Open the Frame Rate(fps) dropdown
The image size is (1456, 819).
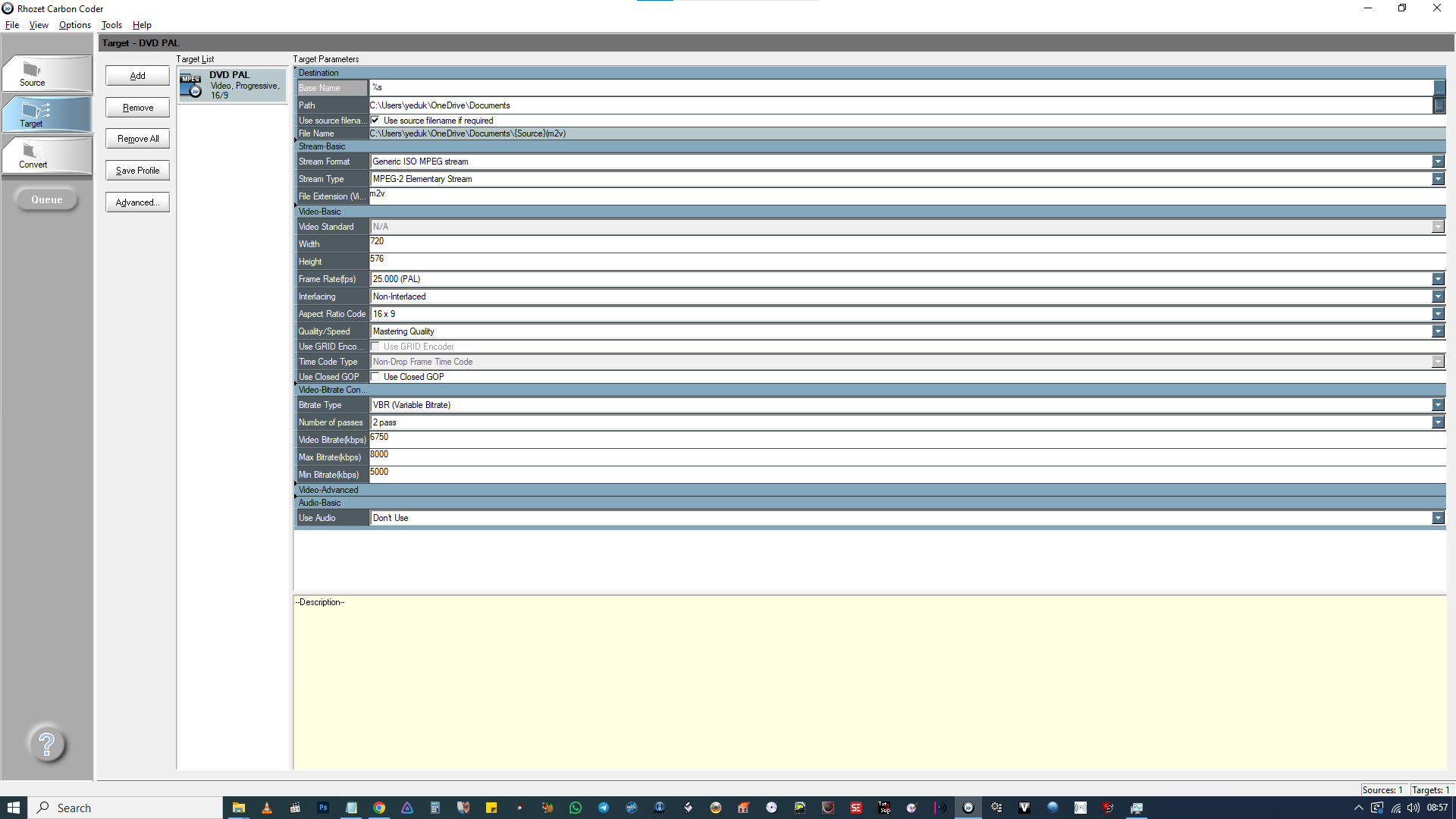pyautogui.click(x=1438, y=279)
